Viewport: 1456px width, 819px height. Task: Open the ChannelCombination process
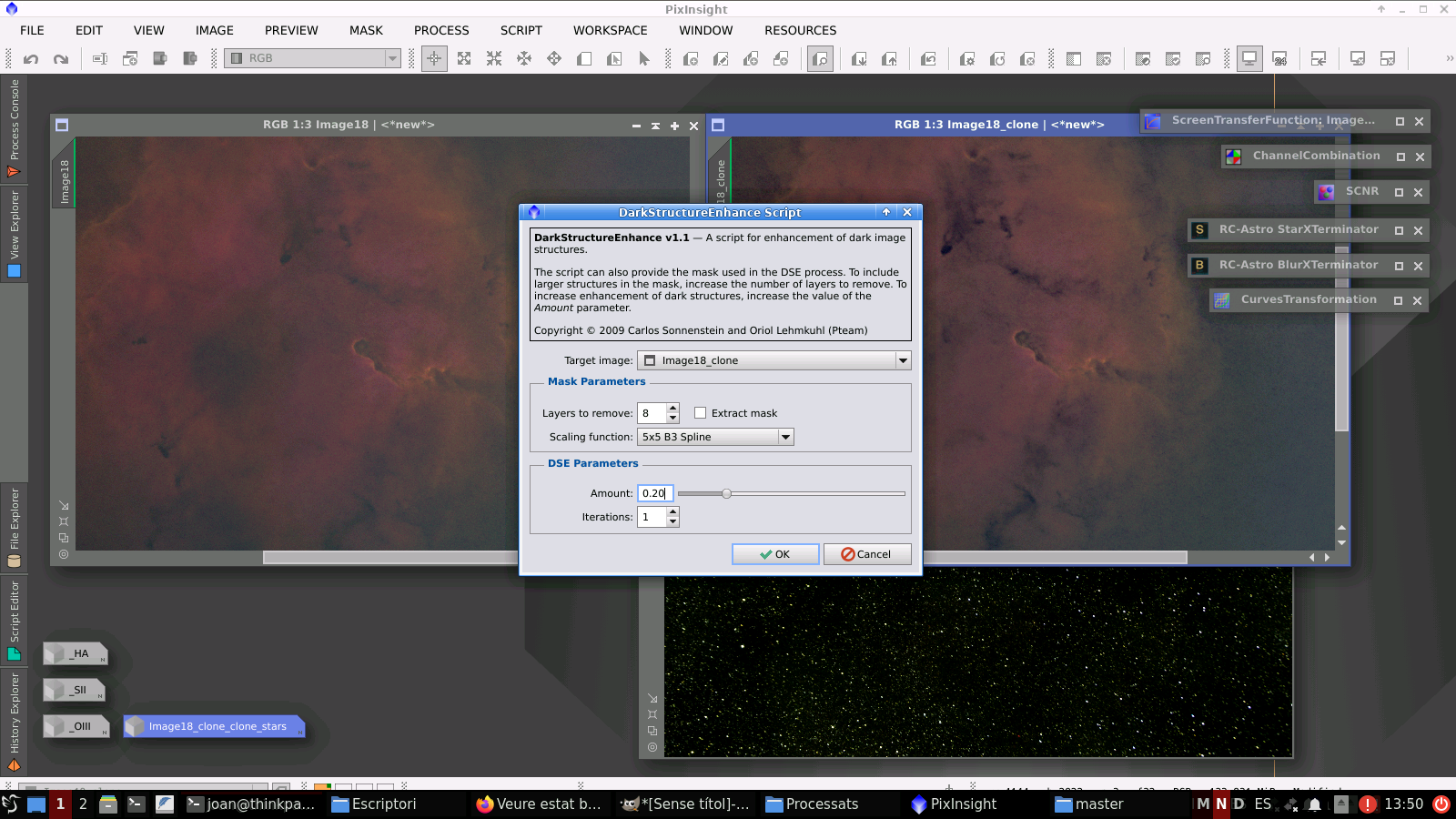coord(1316,156)
